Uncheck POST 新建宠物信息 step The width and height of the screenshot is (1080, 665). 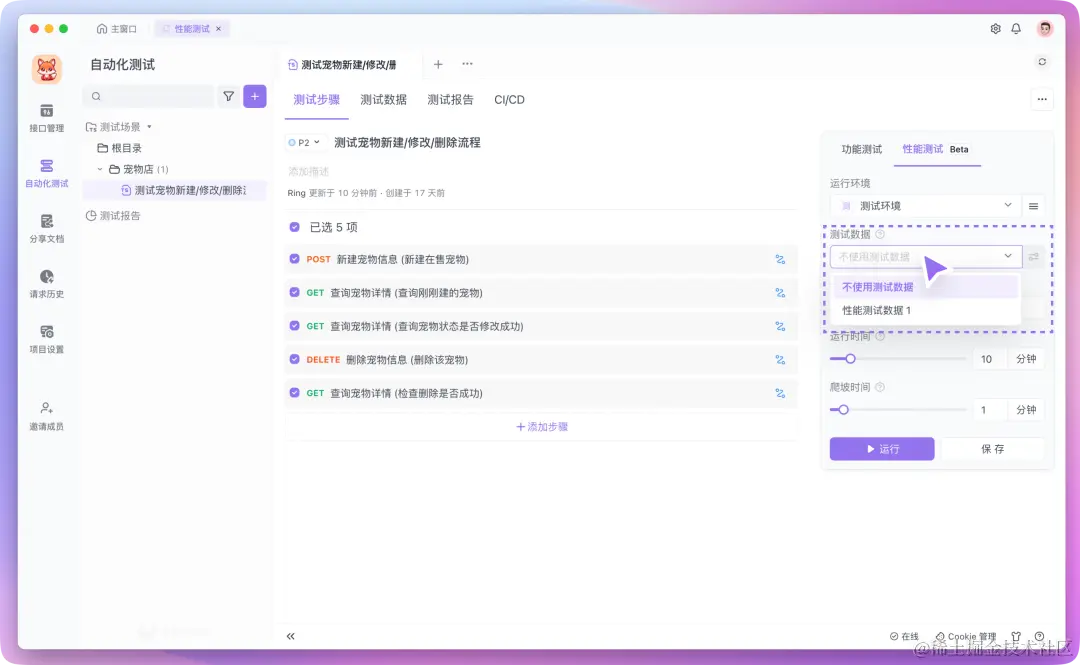click(x=295, y=259)
